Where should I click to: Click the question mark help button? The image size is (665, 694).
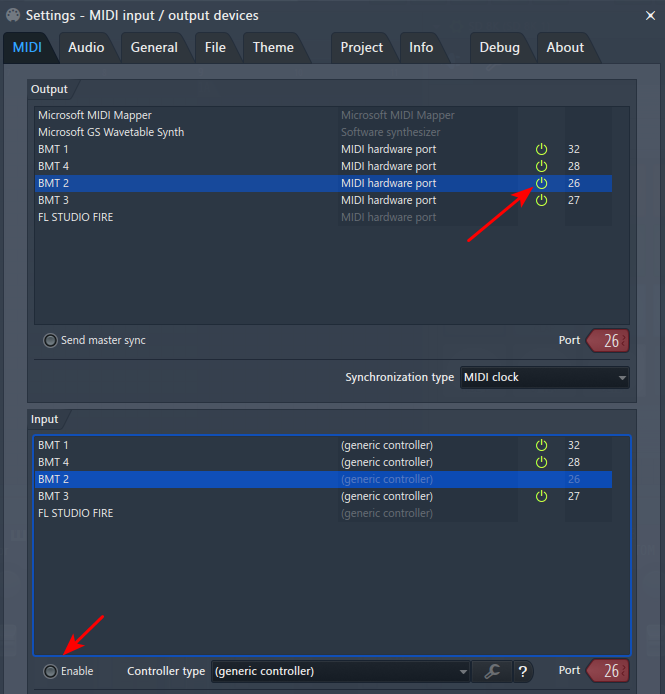pyautogui.click(x=522, y=671)
